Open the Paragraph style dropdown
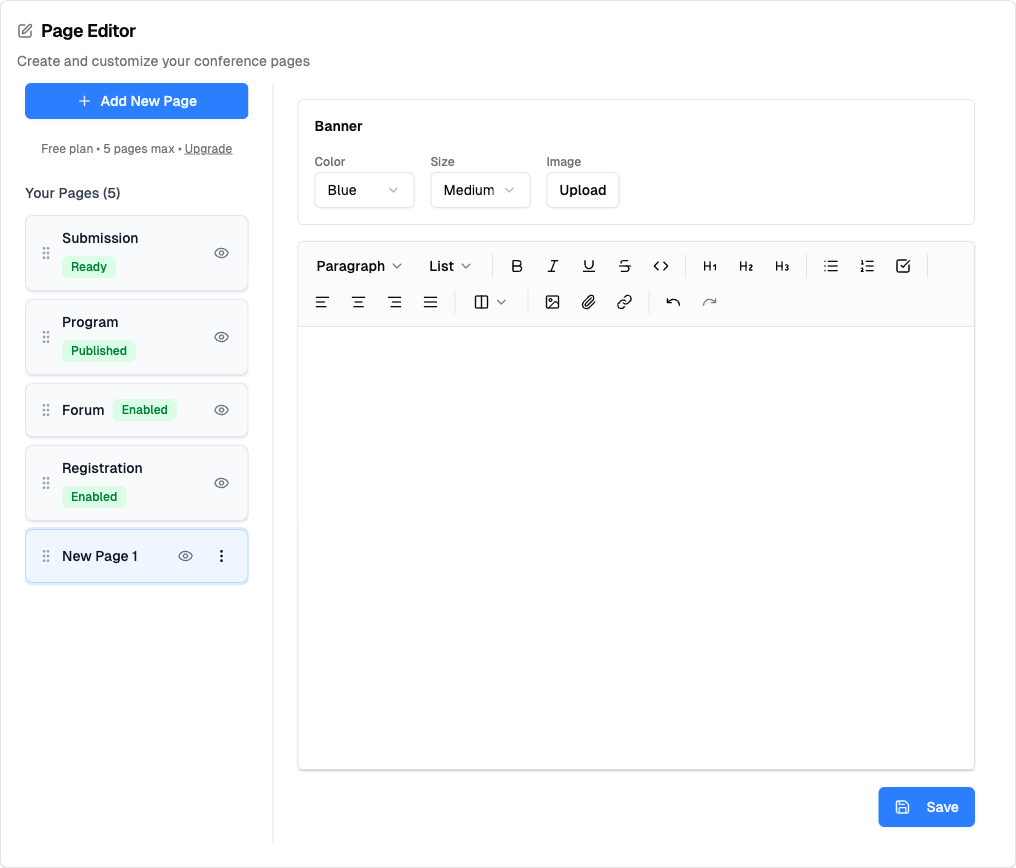Image resolution: width=1016 pixels, height=868 pixels. [x=359, y=266]
